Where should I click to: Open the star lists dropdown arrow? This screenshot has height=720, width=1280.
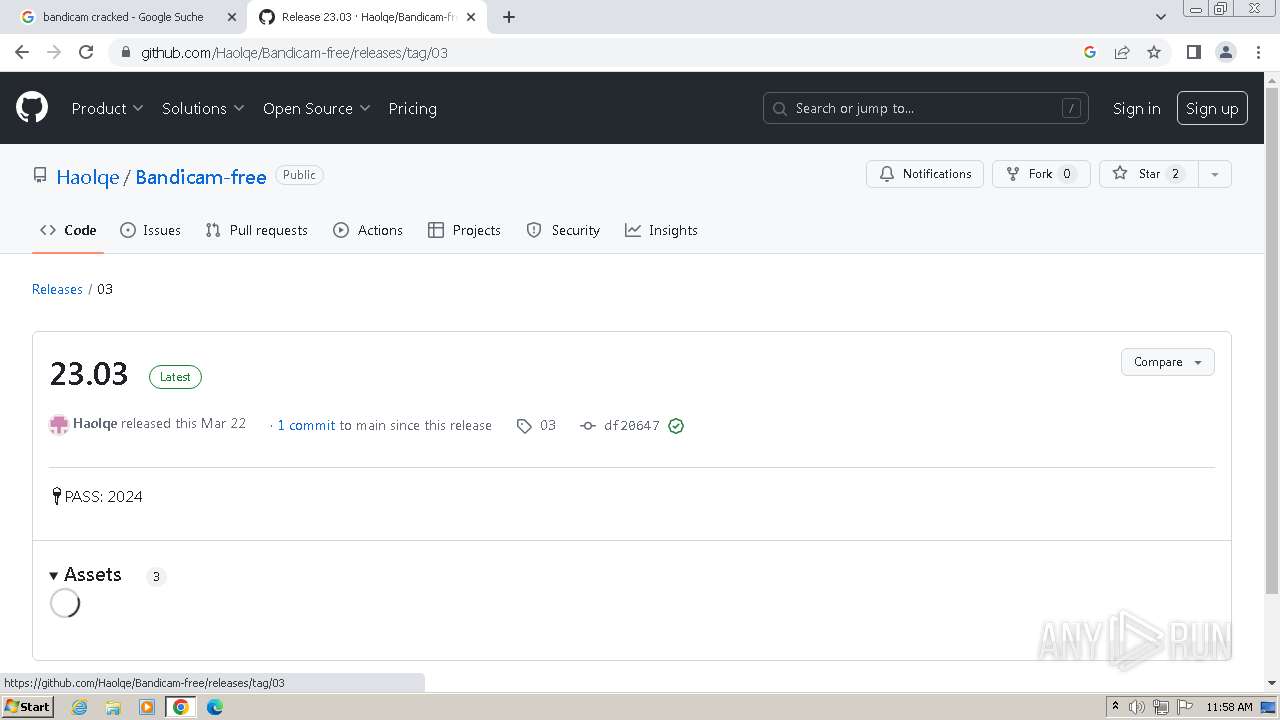1215,174
